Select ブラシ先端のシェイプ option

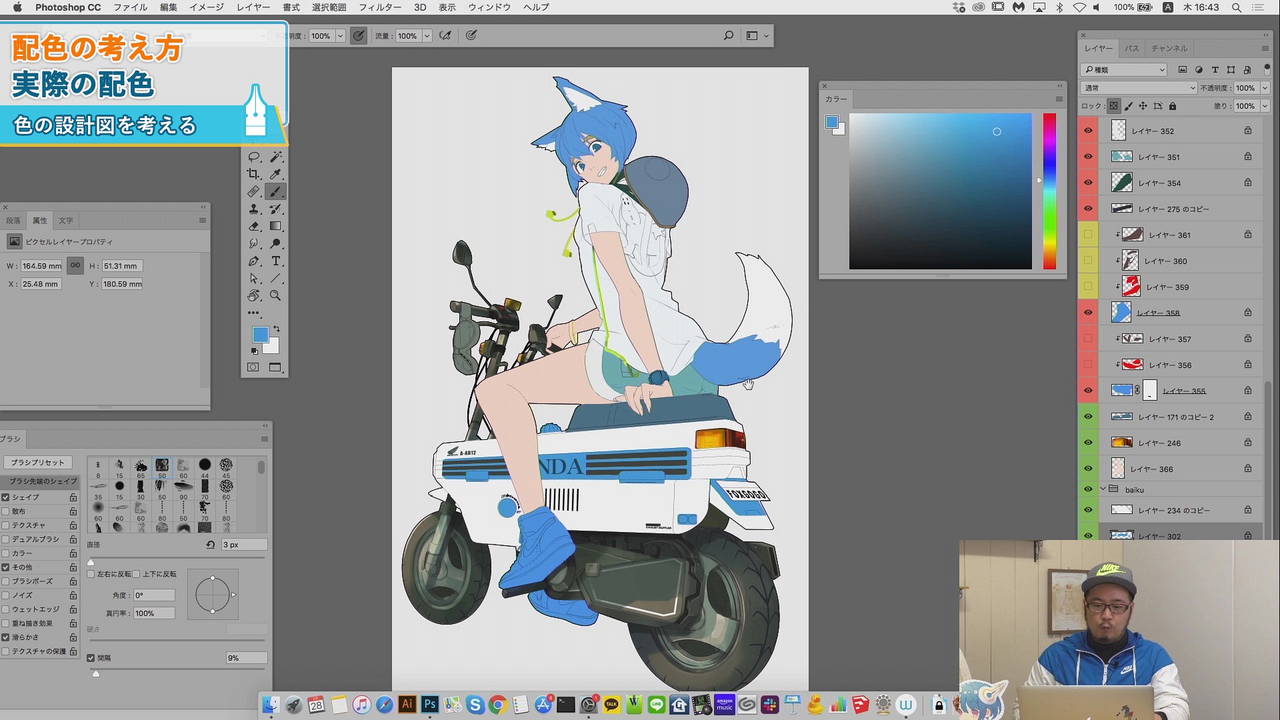pyautogui.click(x=38, y=481)
